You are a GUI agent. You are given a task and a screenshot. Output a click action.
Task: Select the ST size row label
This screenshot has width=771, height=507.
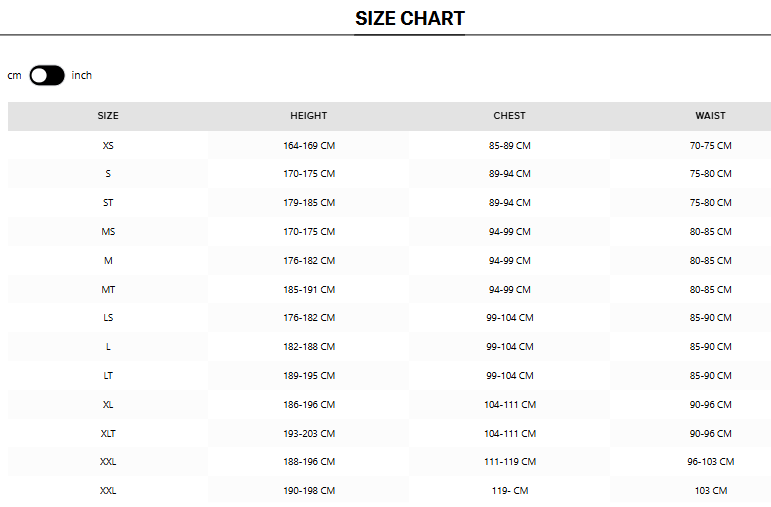click(108, 203)
